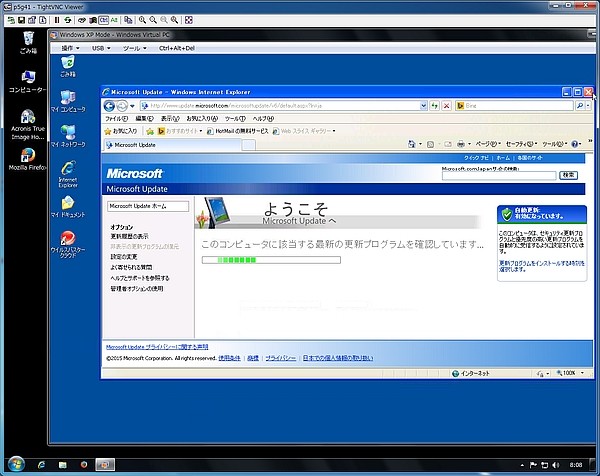Click the IE refresh icon
This screenshot has width=600, height=476.
pos(434,106)
